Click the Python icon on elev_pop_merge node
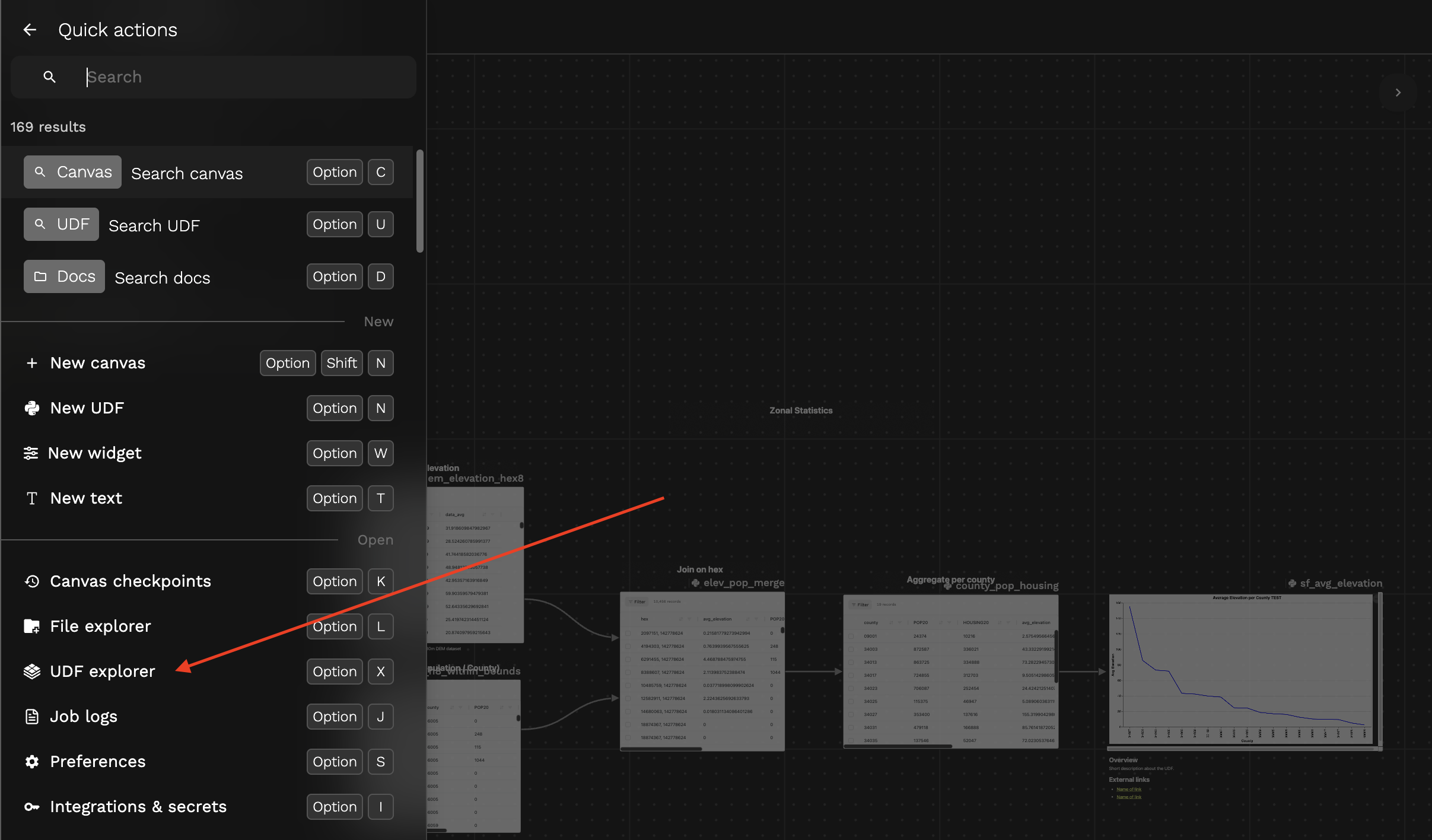This screenshot has height=840, width=1432. point(695,583)
